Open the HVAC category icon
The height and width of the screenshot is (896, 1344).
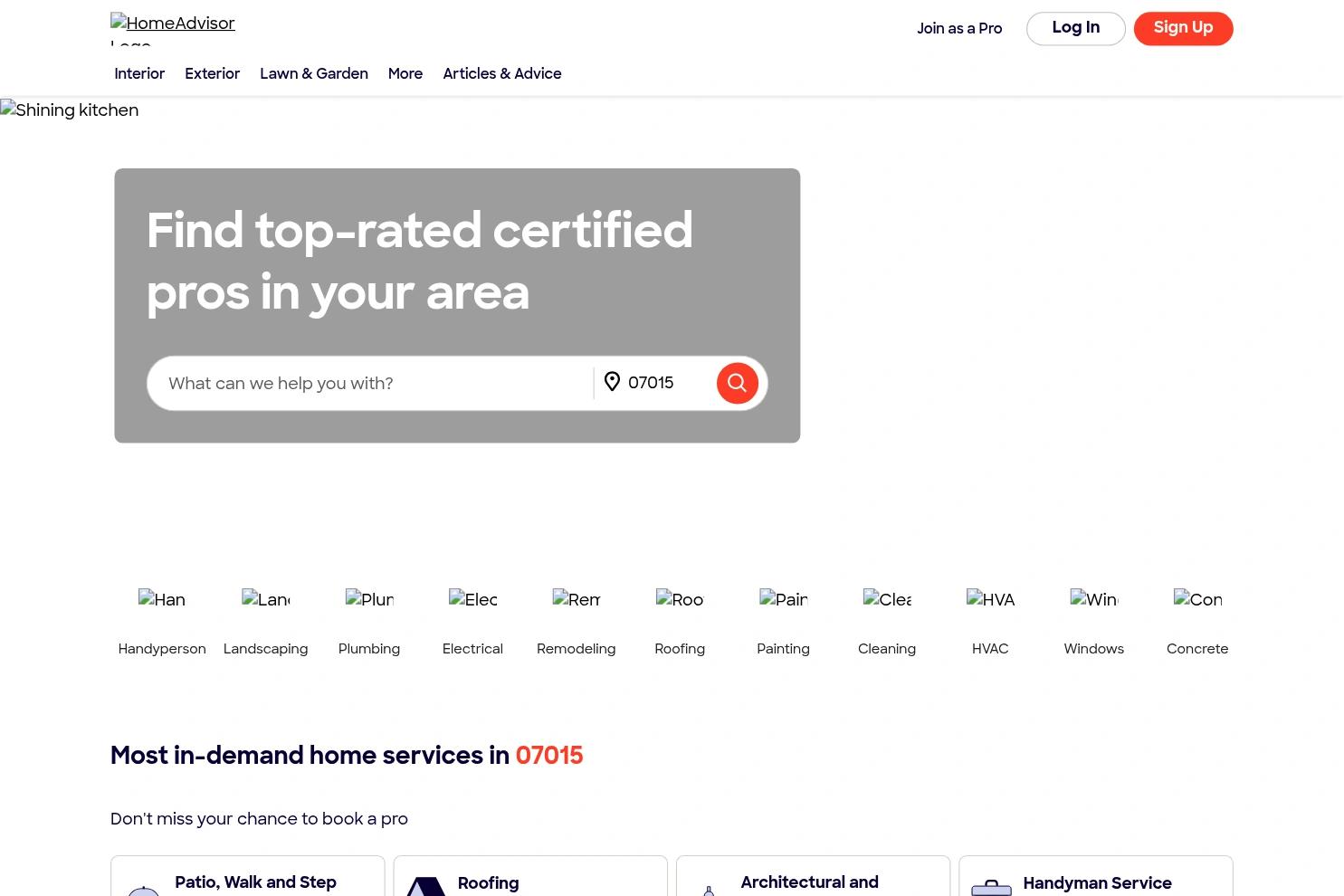(x=990, y=599)
